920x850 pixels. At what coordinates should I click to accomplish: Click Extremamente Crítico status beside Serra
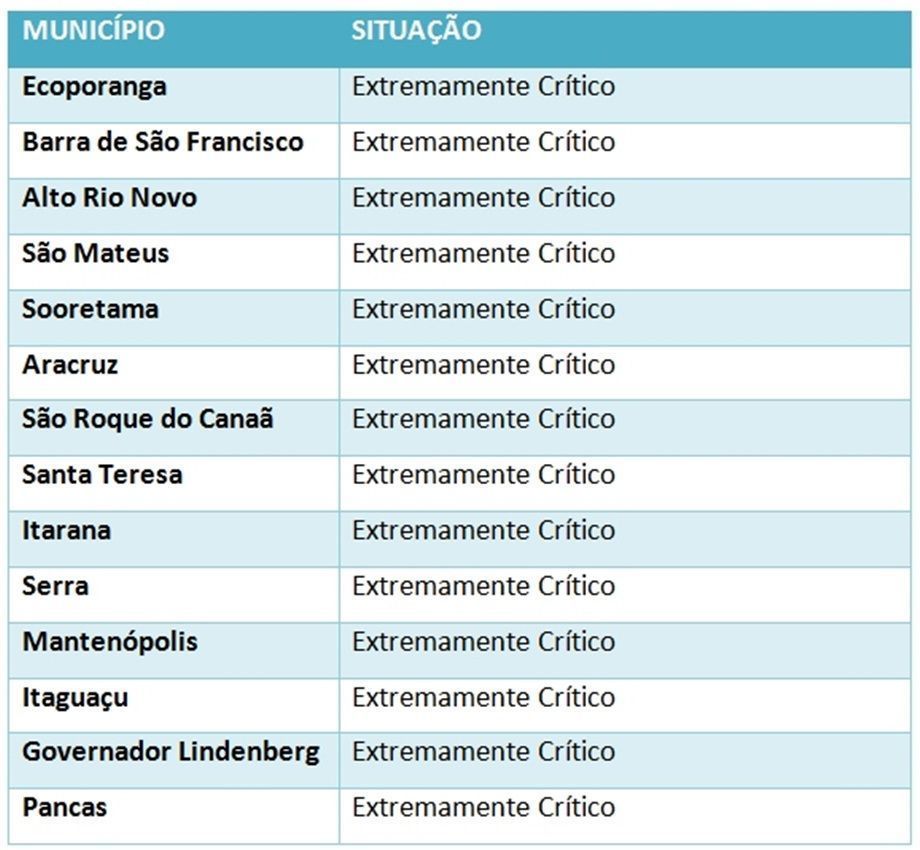[x=483, y=586]
